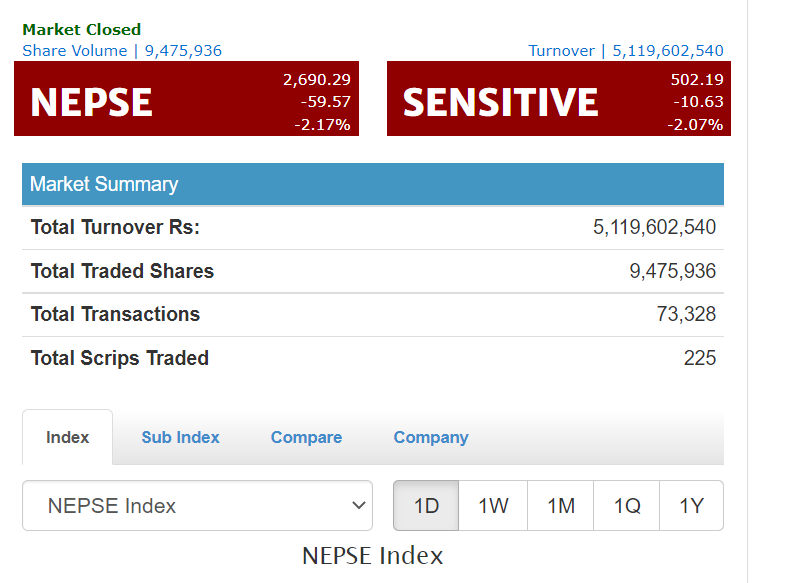Click the Total Traded Shares value 9,475,936
Screen dimensions: 787x583
click(673, 271)
